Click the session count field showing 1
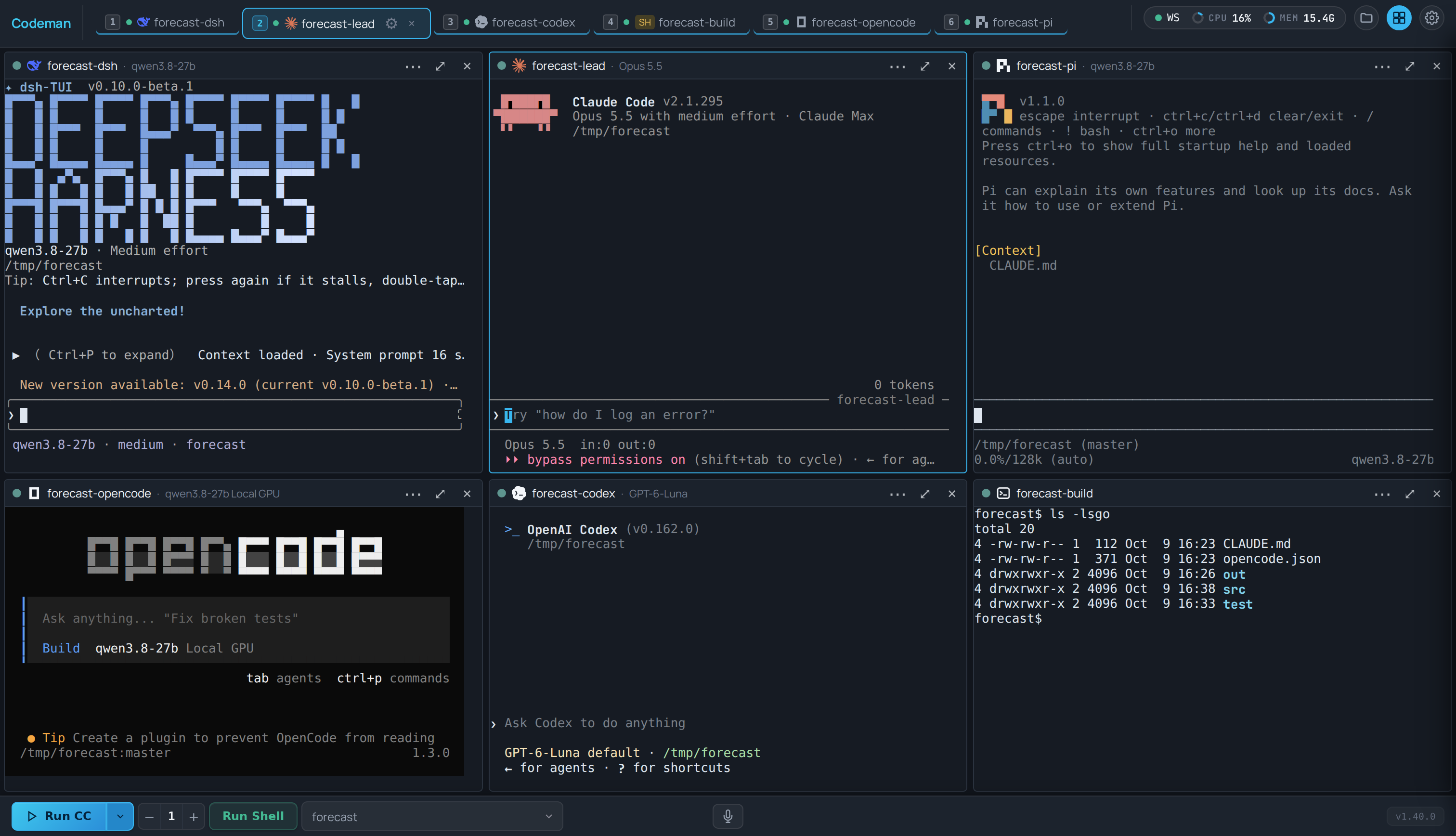 point(171,816)
